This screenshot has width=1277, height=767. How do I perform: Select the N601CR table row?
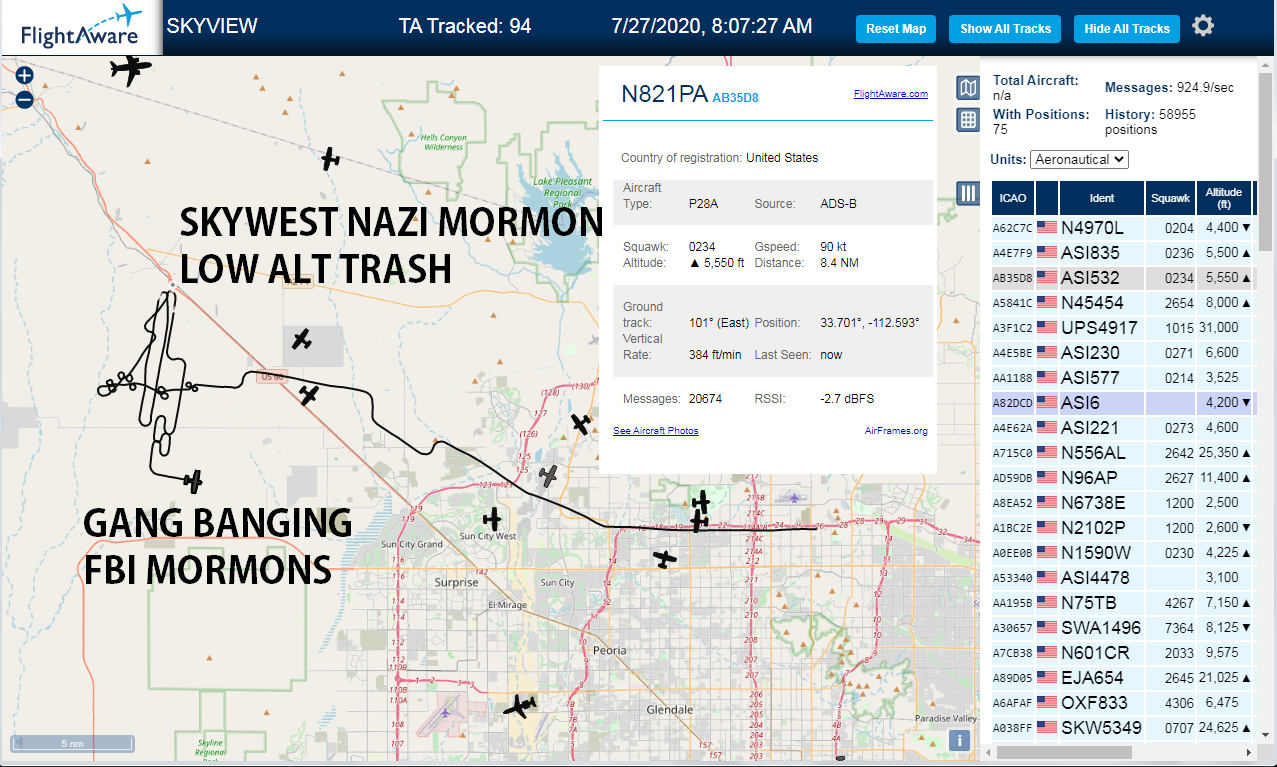(1123, 653)
